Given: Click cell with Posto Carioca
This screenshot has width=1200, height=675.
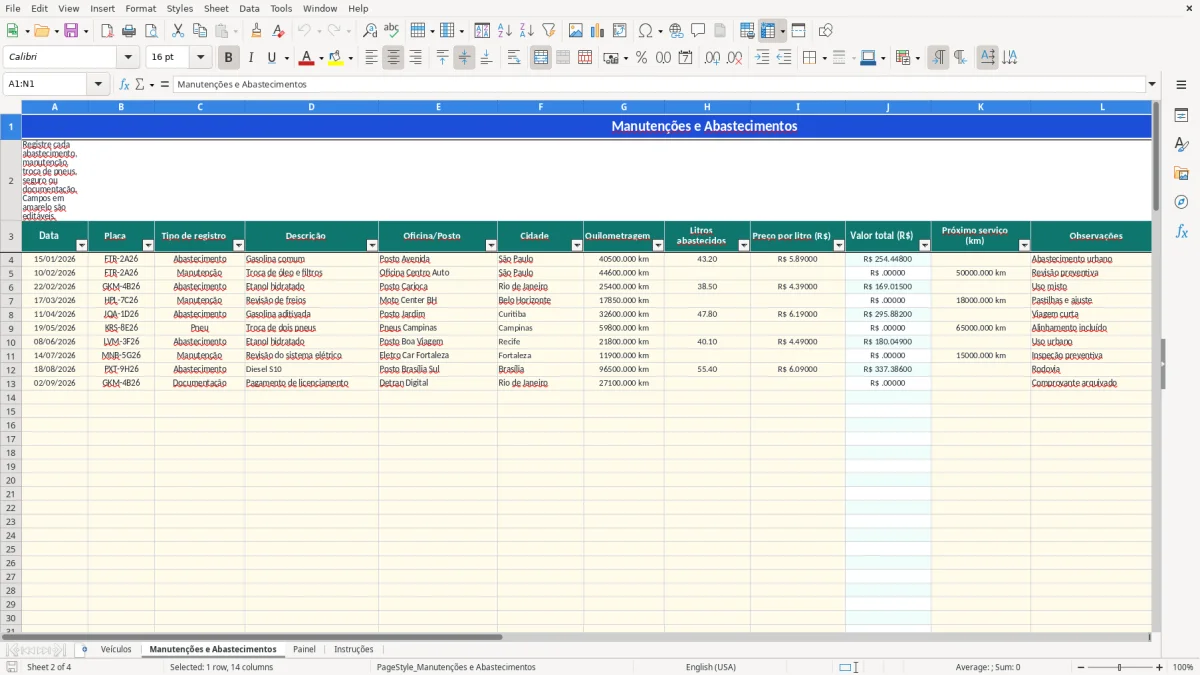Looking at the screenshot, I should click(x=438, y=286).
